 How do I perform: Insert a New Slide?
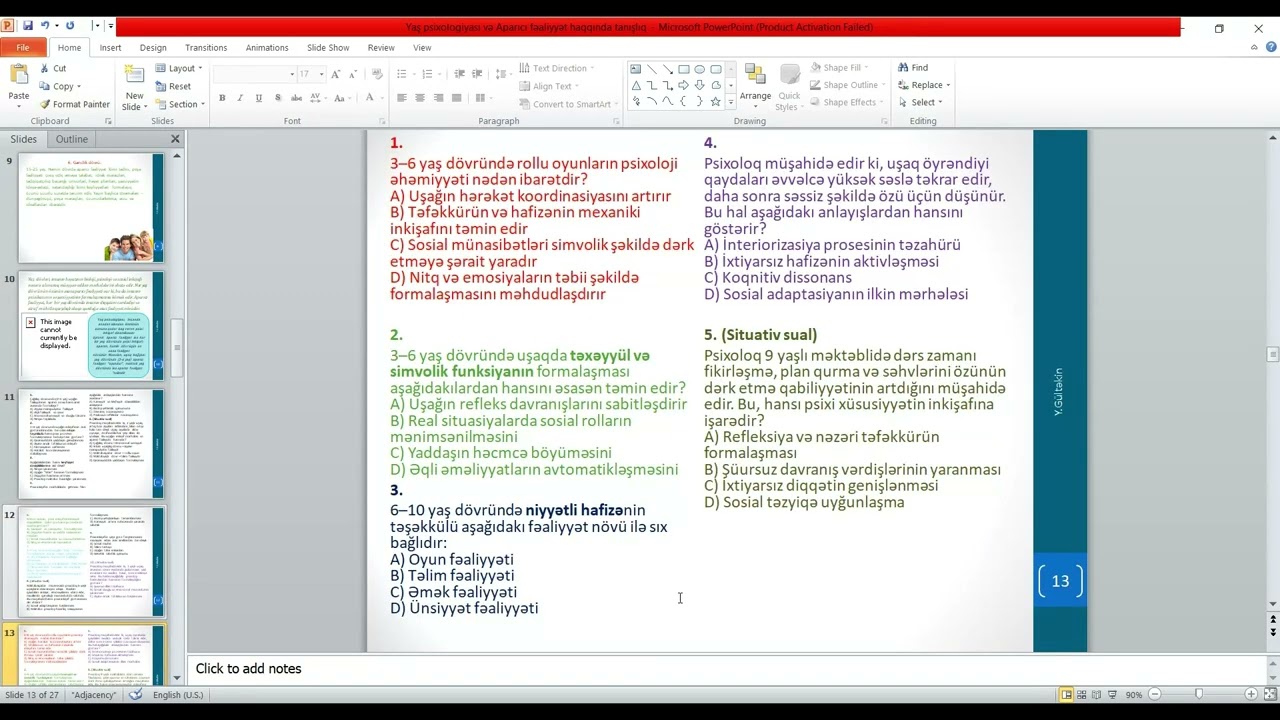(x=134, y=85)
